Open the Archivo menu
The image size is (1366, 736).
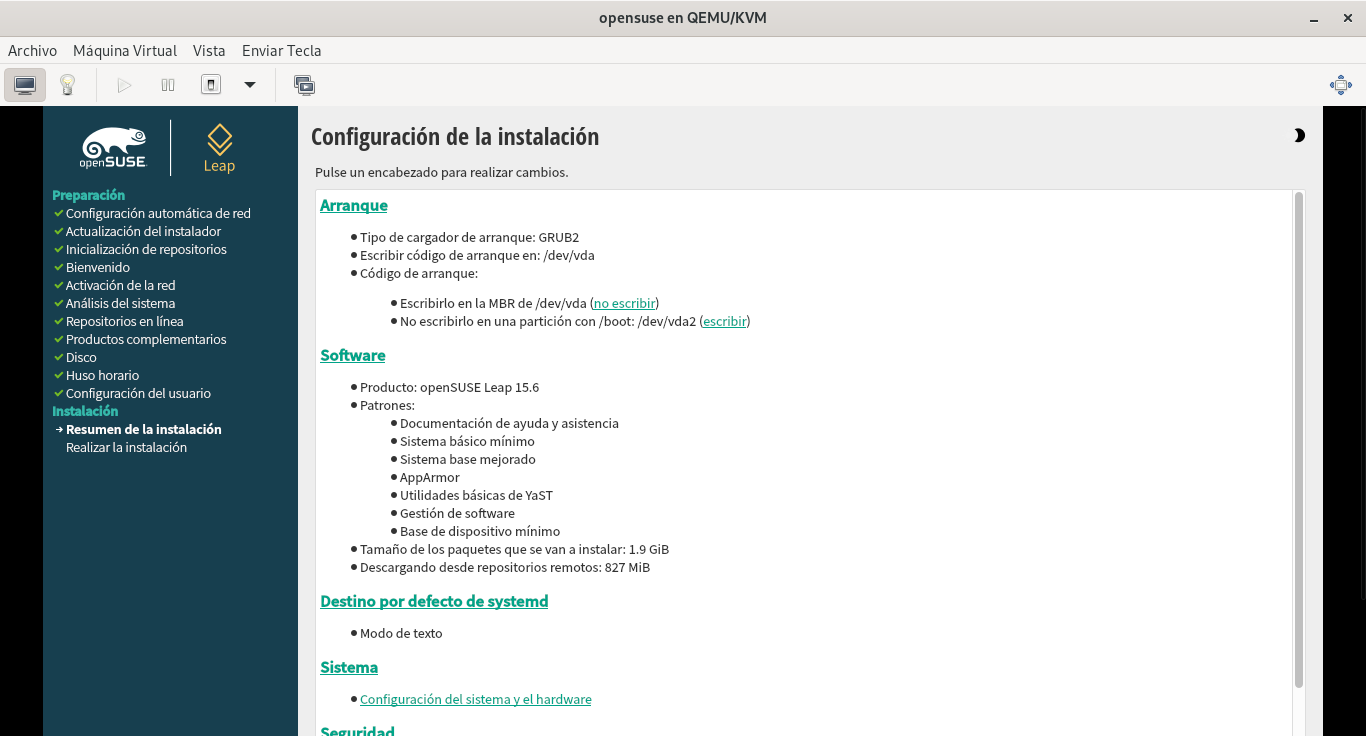pyautogui.click(x=32, y=50)
